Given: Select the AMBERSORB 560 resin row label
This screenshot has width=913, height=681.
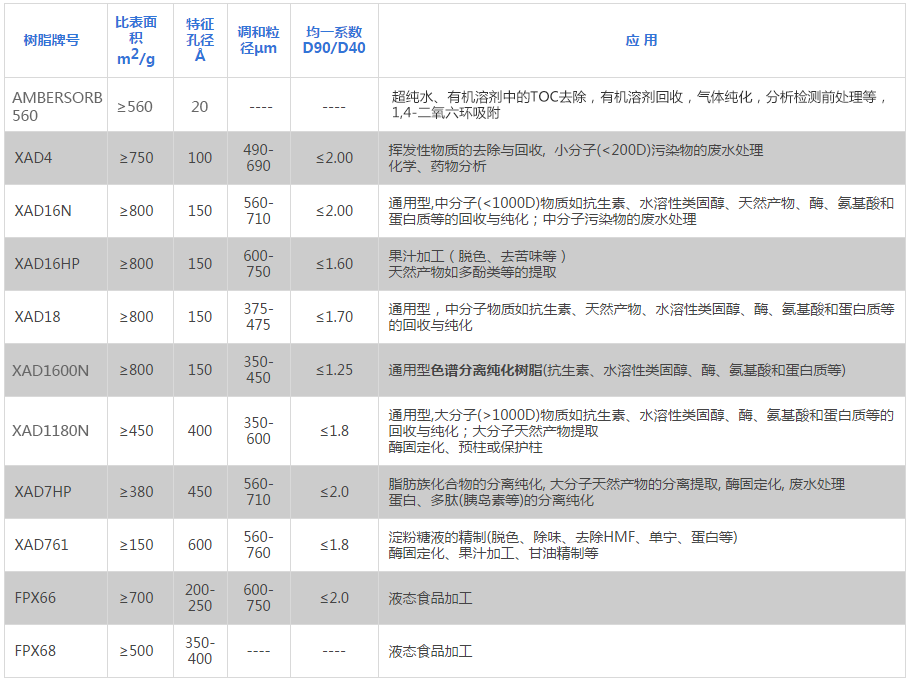Looking at the screenshot, I should pos(55,103).
